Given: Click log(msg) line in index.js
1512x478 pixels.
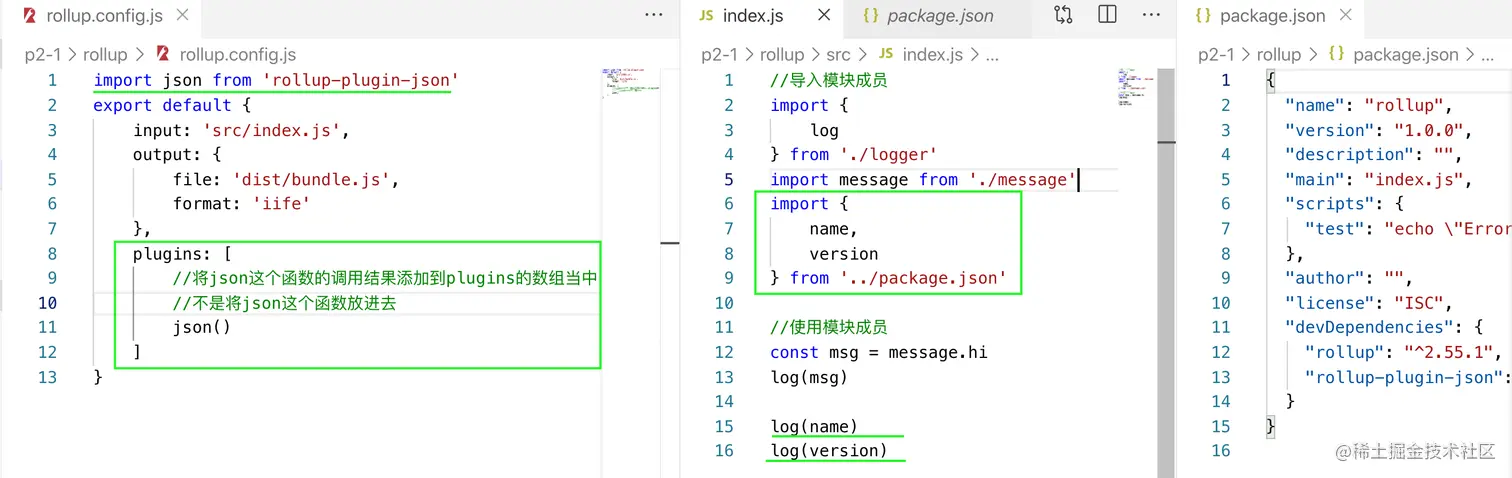Looking at the screenshot, I should pyautogui.click(x=809, y=377).
